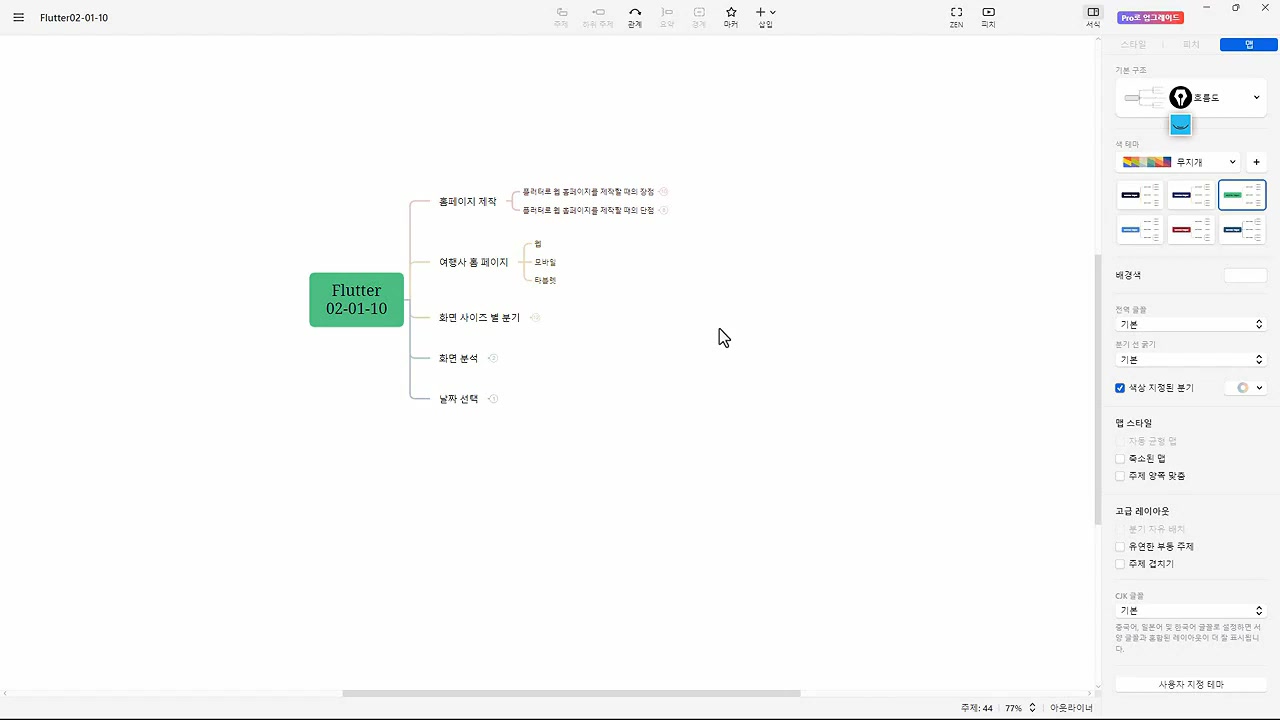Viewport: 1280px width, 720px height.
Task: Toggle the 서식 (format) side panel
Action: 1093,17
